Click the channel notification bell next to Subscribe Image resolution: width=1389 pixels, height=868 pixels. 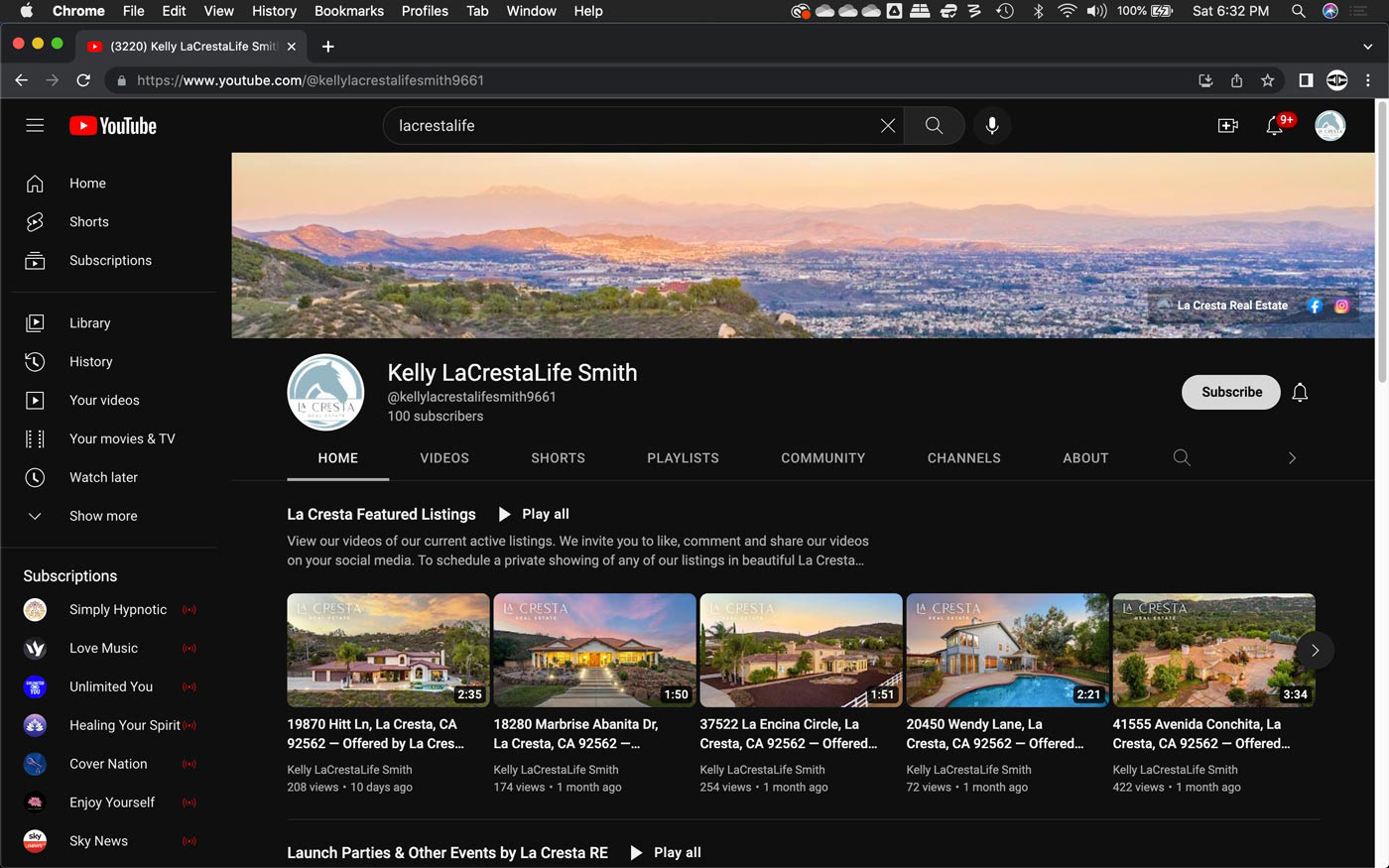tap(1300, 393)
